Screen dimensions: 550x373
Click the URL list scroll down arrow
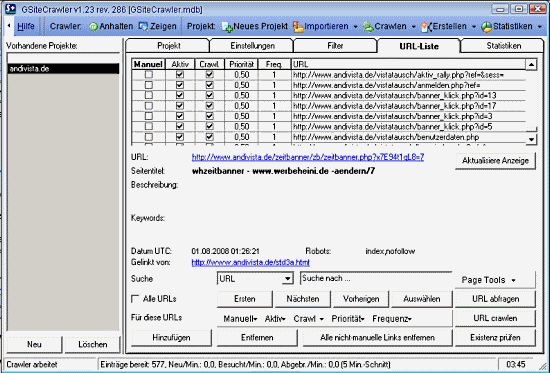531,139
